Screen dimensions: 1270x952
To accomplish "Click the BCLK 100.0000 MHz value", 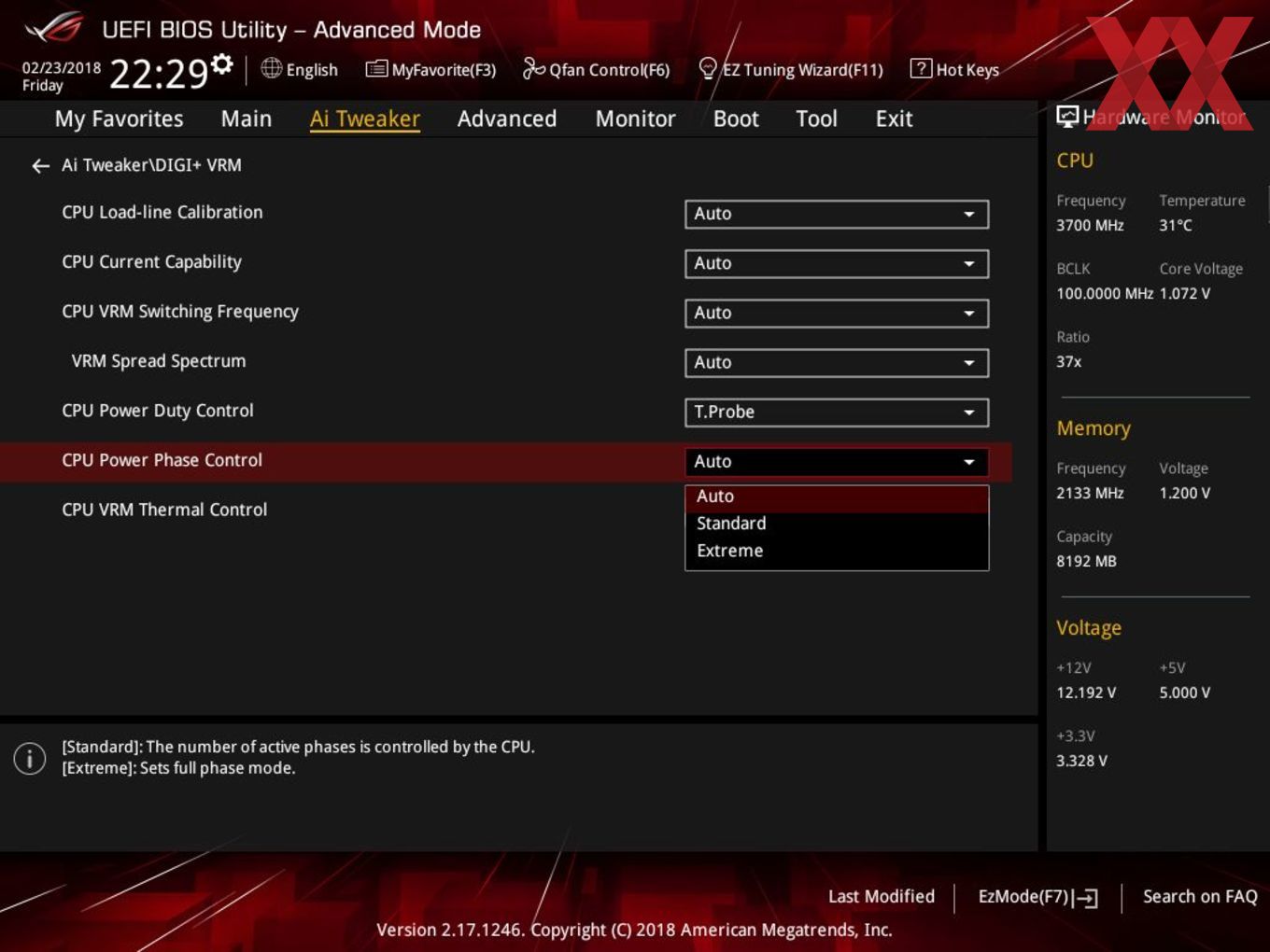I will [x=1105, y=294].
